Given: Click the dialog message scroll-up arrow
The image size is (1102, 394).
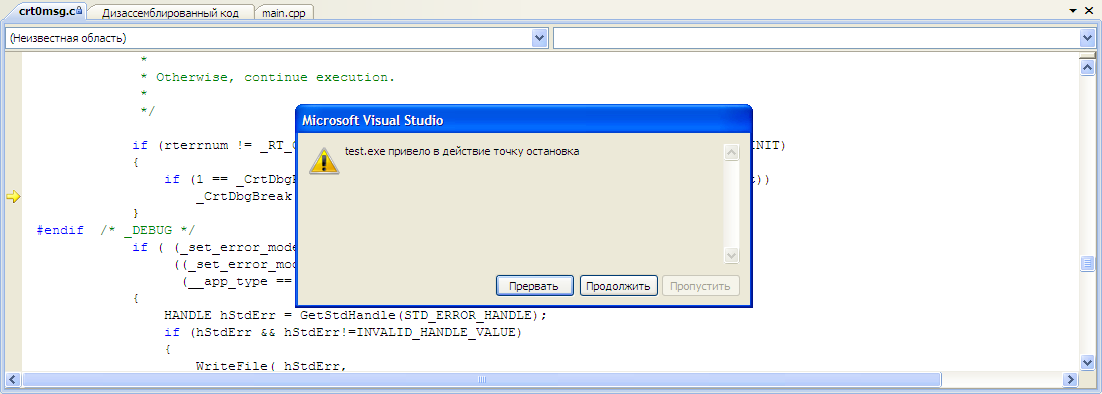Looking at the screenshot, I should [731, 152].
